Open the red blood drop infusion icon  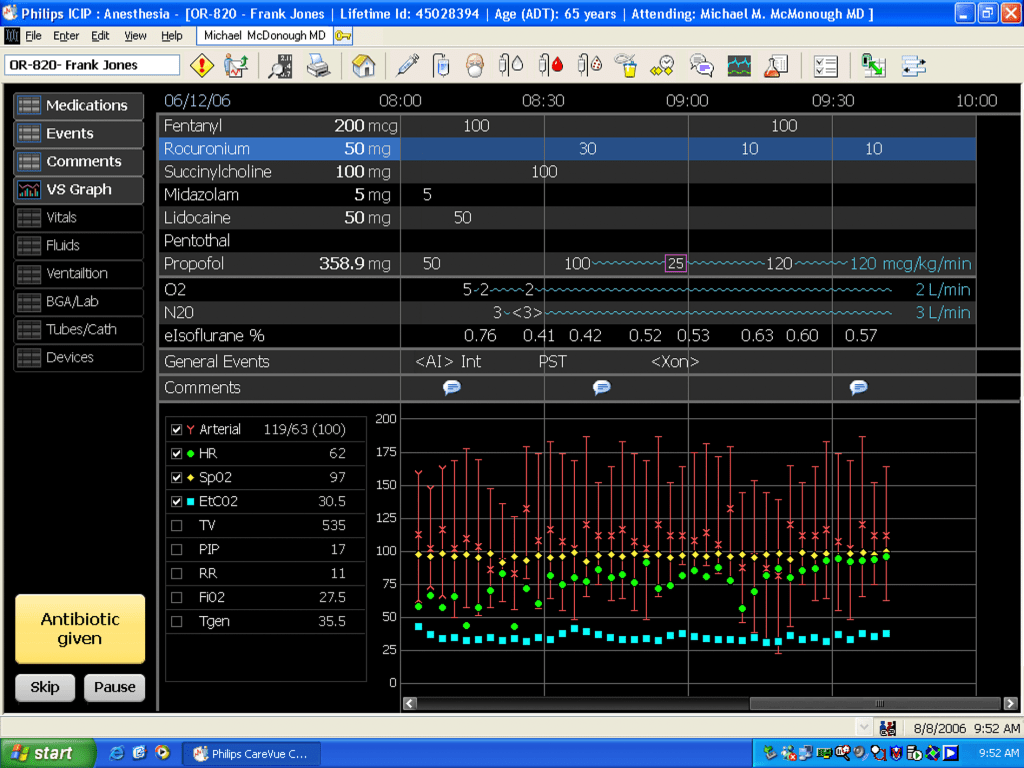551,66
